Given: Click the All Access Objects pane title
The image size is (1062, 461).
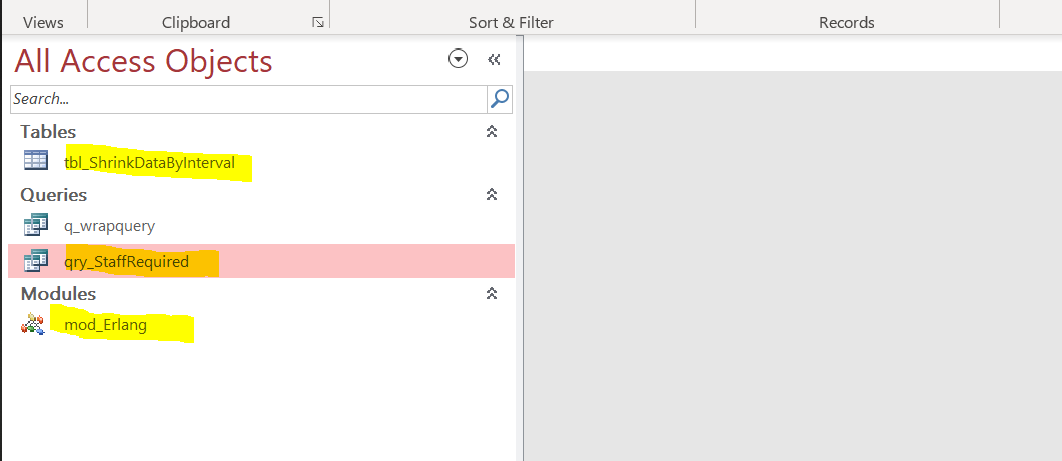Looking at the screenshot, I should 143,61.
